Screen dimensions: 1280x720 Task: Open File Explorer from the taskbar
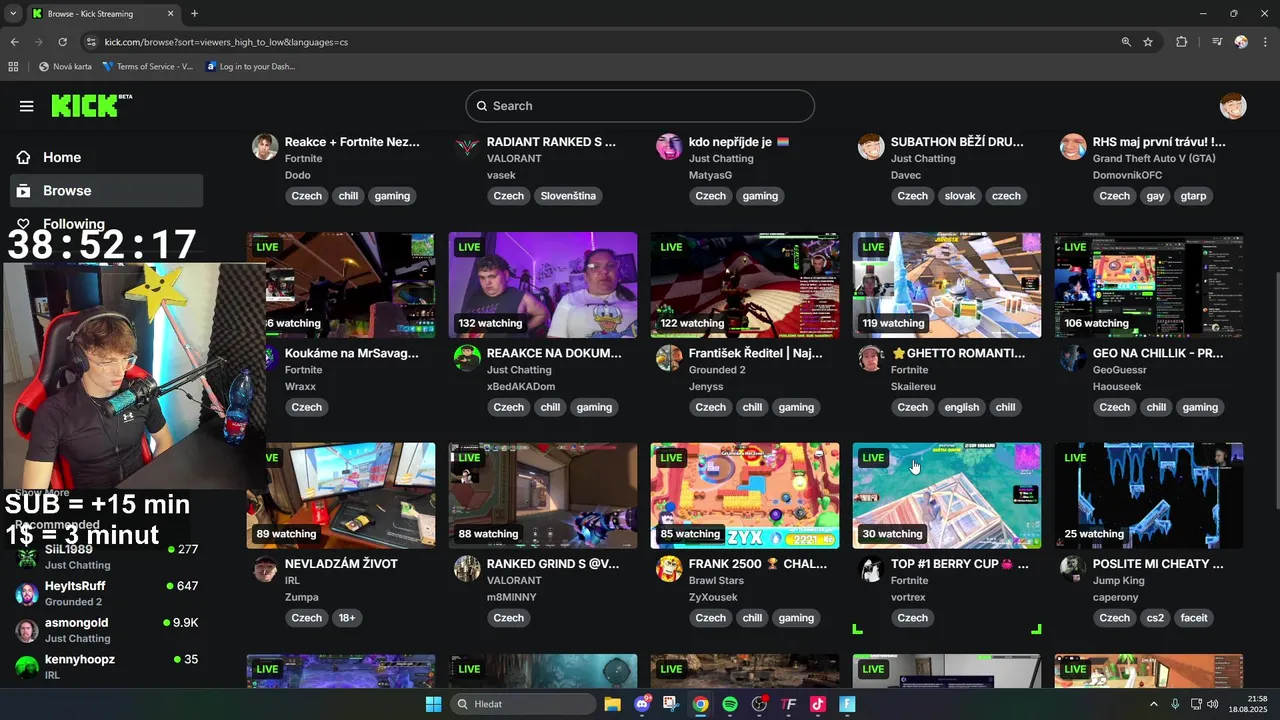(x=612, y=704)
